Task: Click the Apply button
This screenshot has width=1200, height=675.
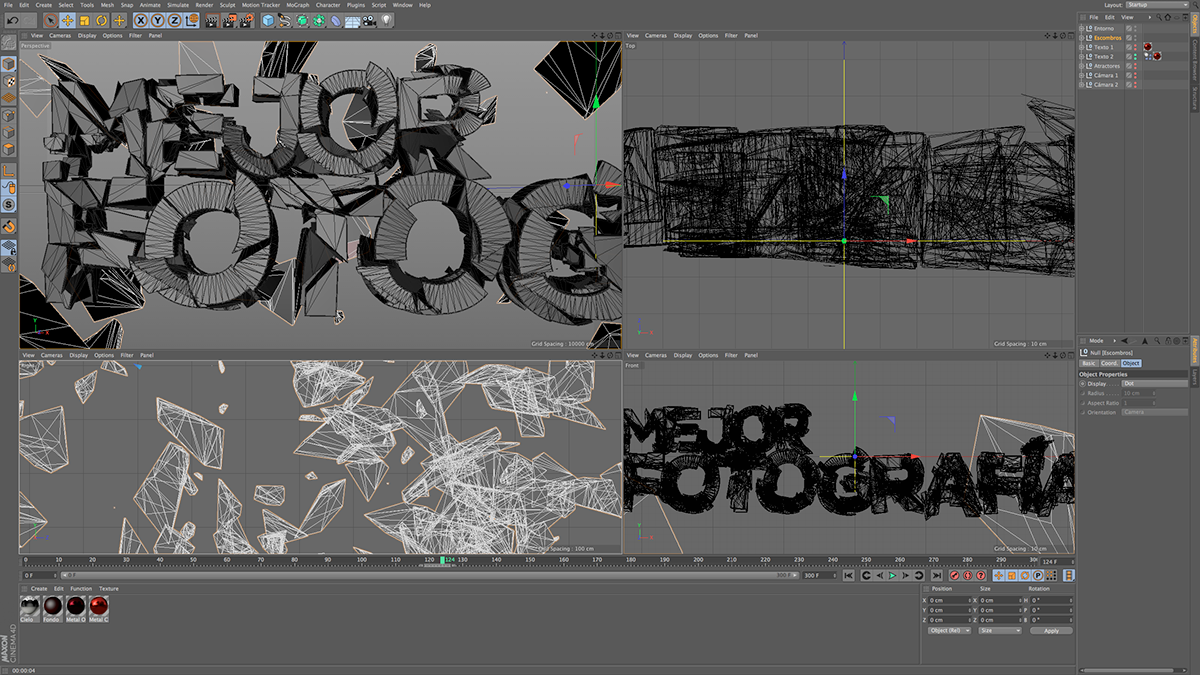Action: (1051, 631)
